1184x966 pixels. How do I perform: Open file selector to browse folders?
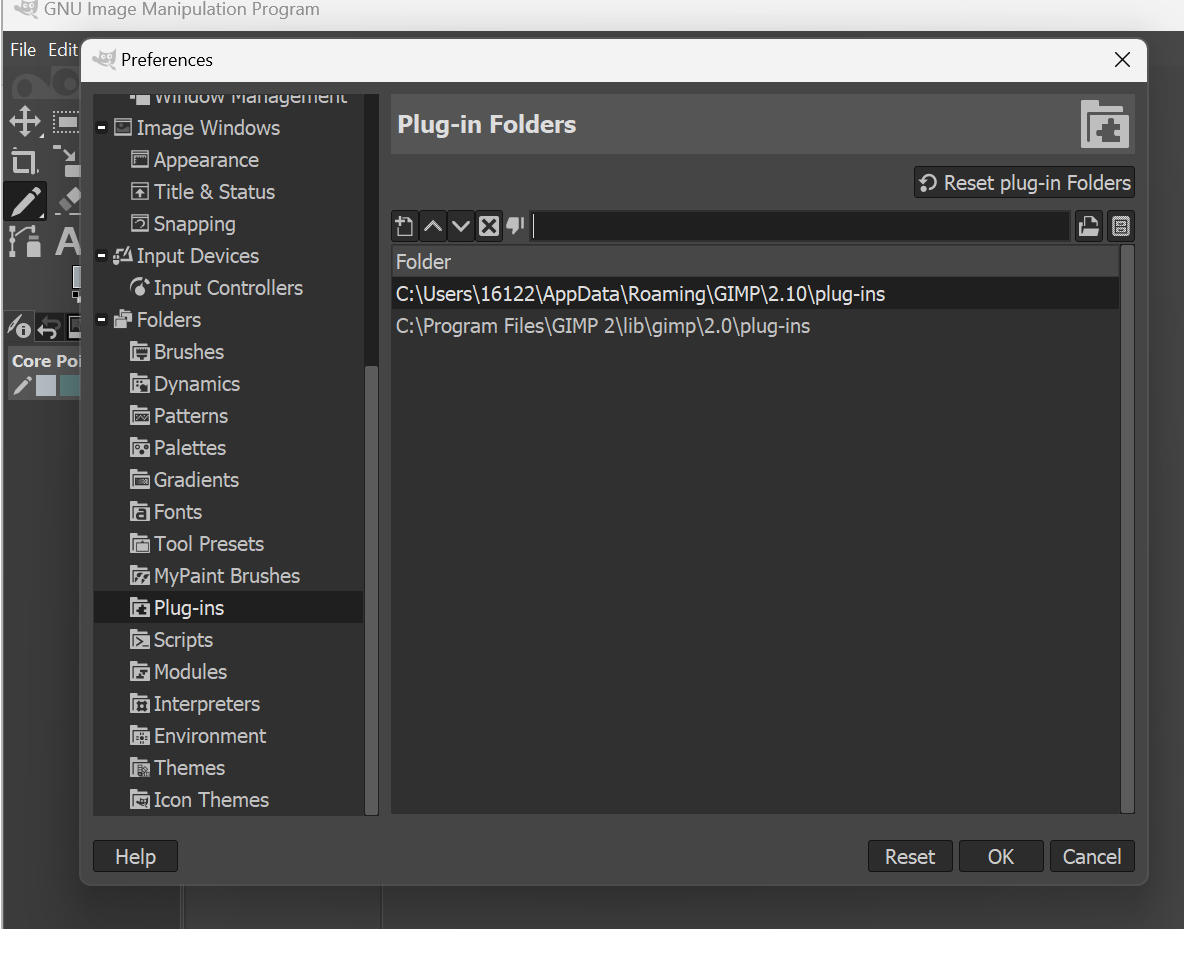[1088, 226]
